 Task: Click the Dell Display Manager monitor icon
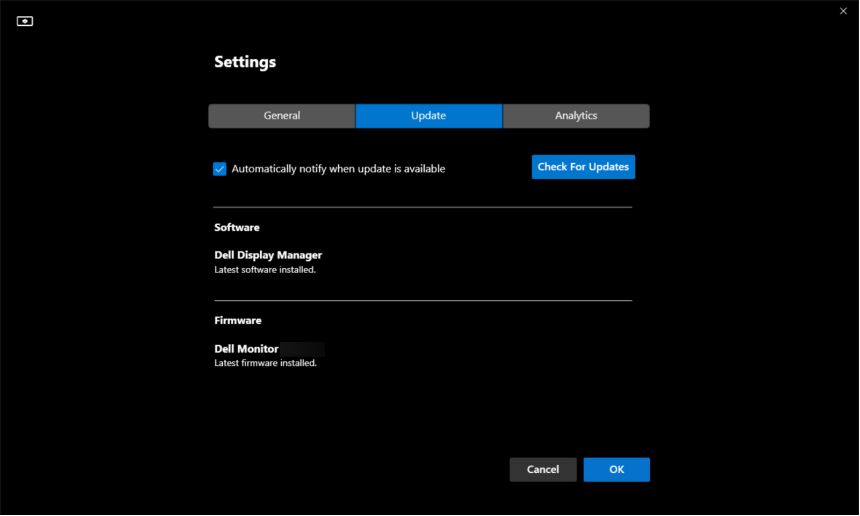click(25, 22)
